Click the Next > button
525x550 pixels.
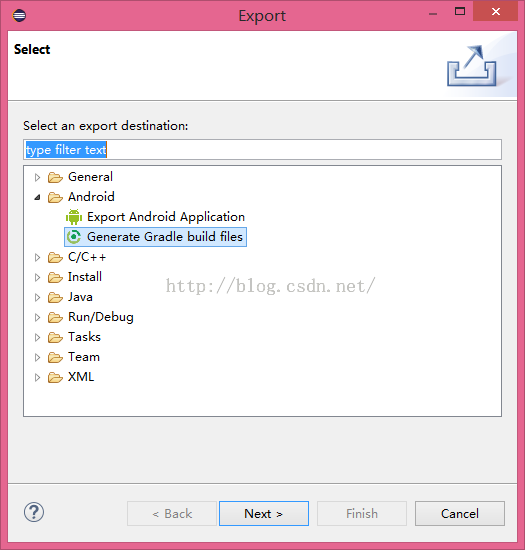point(264,514)
